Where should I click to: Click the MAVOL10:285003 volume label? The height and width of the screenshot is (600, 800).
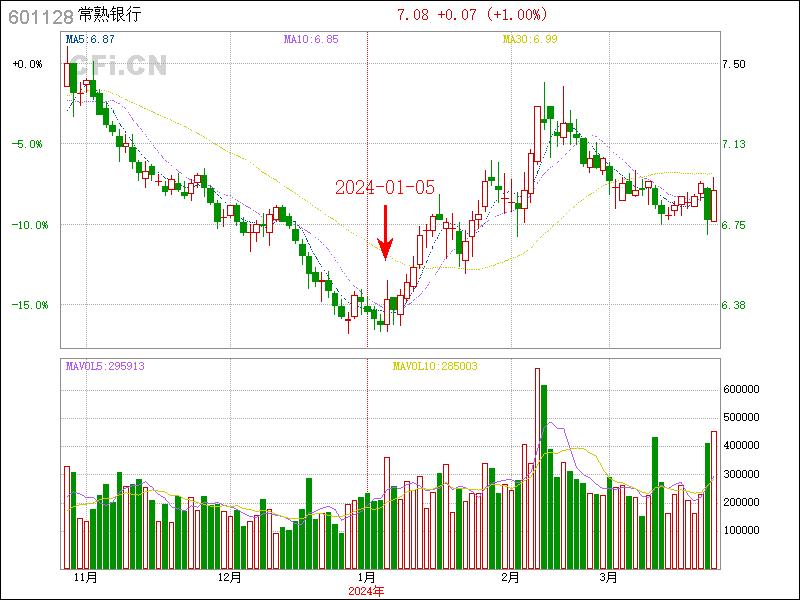[x=435, y=366]
